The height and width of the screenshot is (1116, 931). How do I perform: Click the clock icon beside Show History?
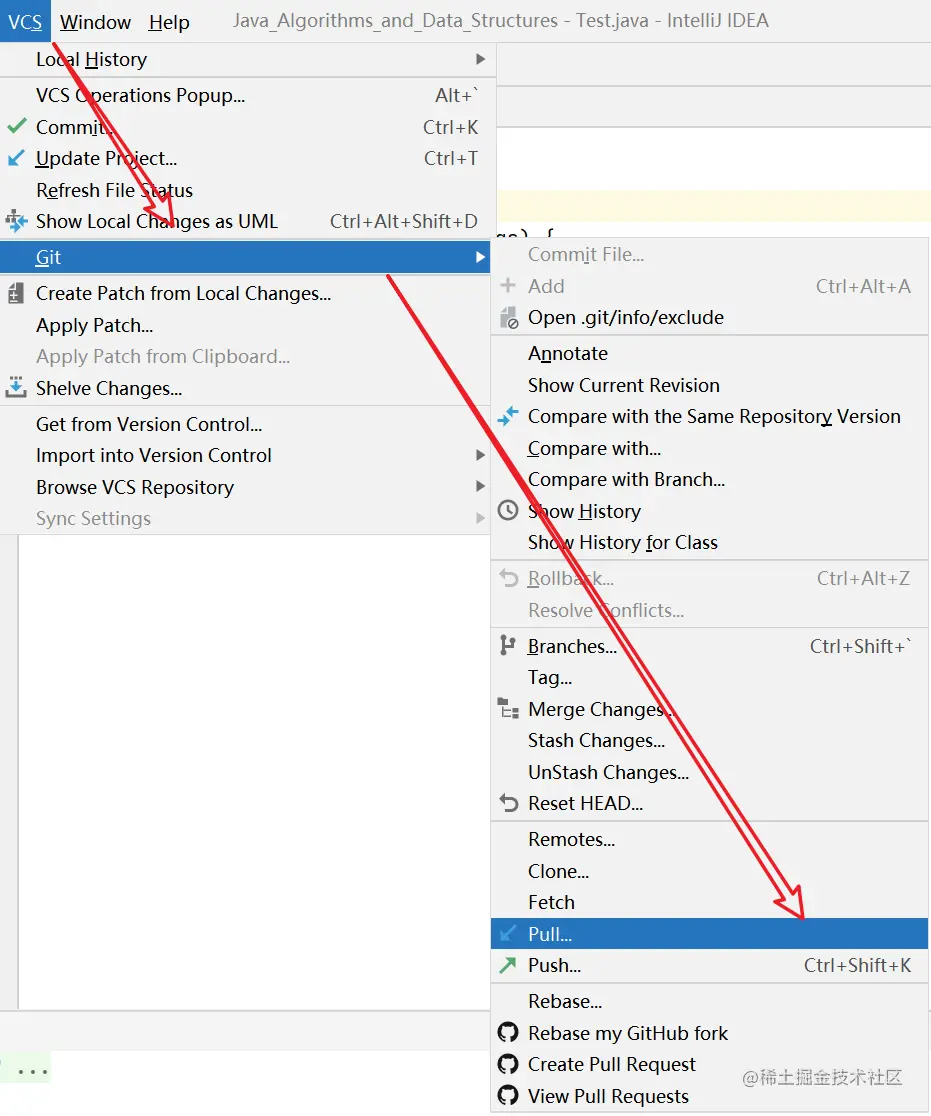pos(507,510)
